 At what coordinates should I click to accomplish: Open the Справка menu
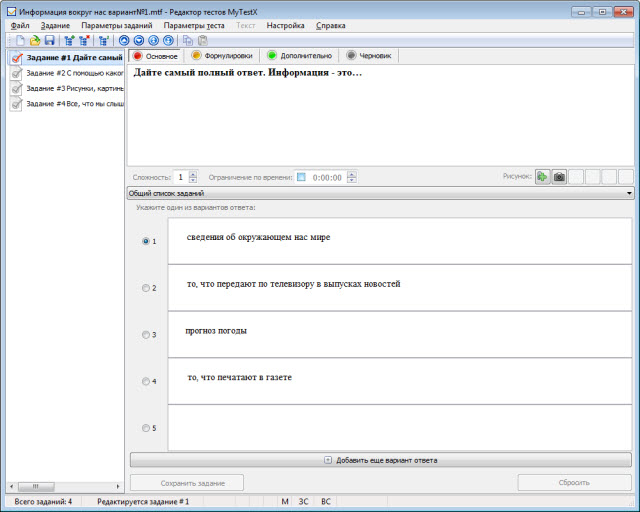[330, 24]
